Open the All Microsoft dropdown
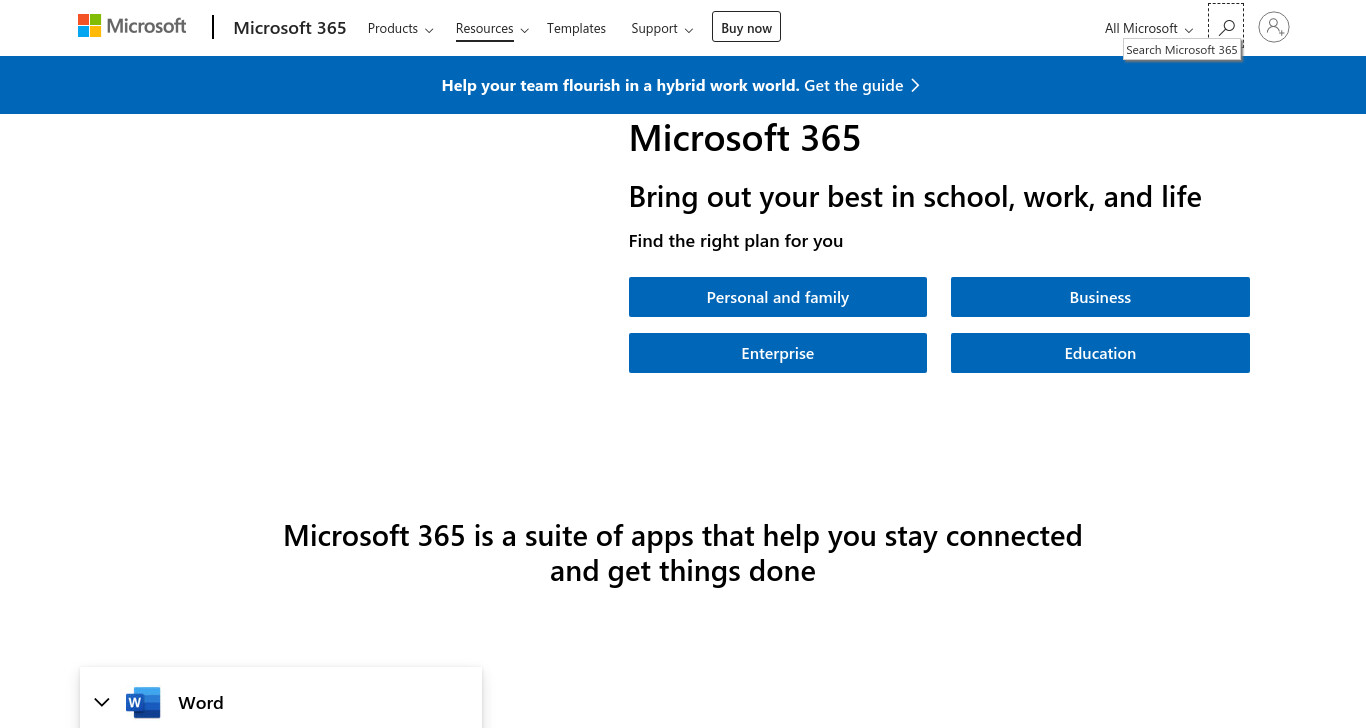The width and height of the screenshot is (1366, 728). tap(1149, 28)
